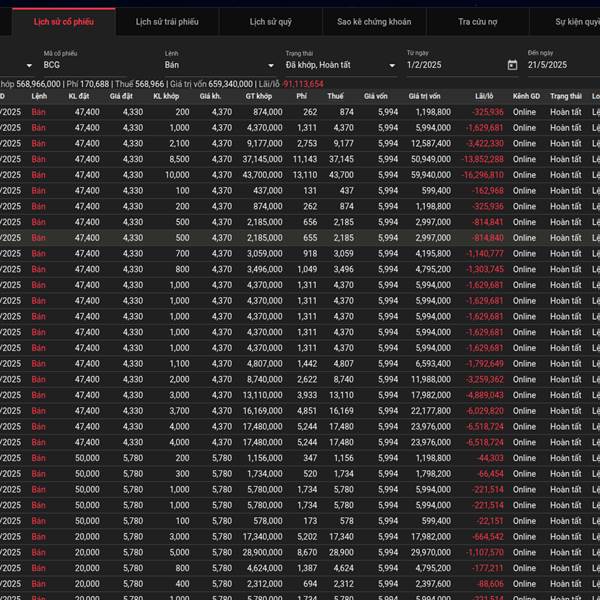Sort by the Giá trị vốn column header

pyautogui.click(x=424, y=96)
